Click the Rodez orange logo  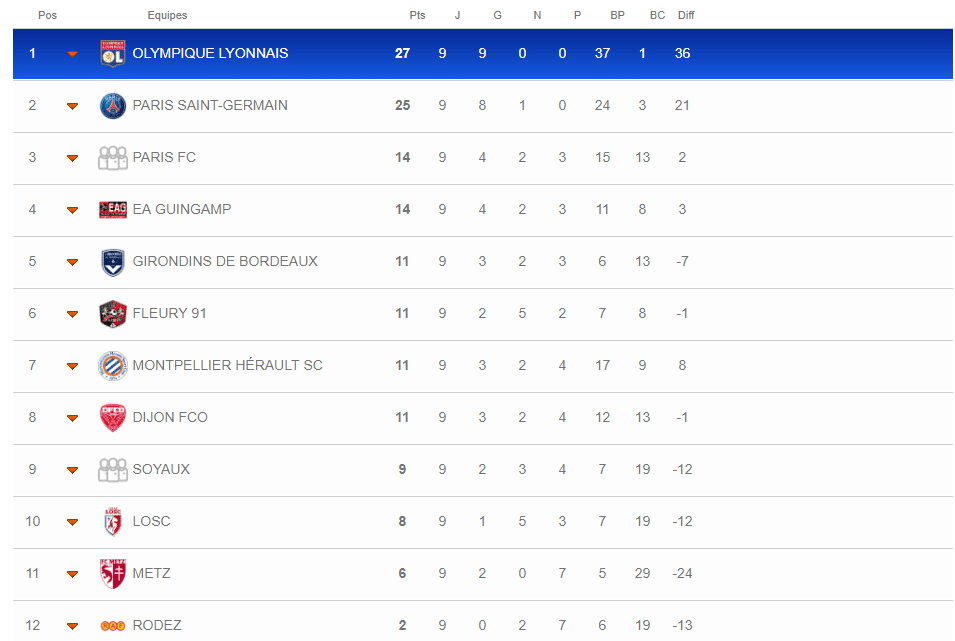point(113,626)
